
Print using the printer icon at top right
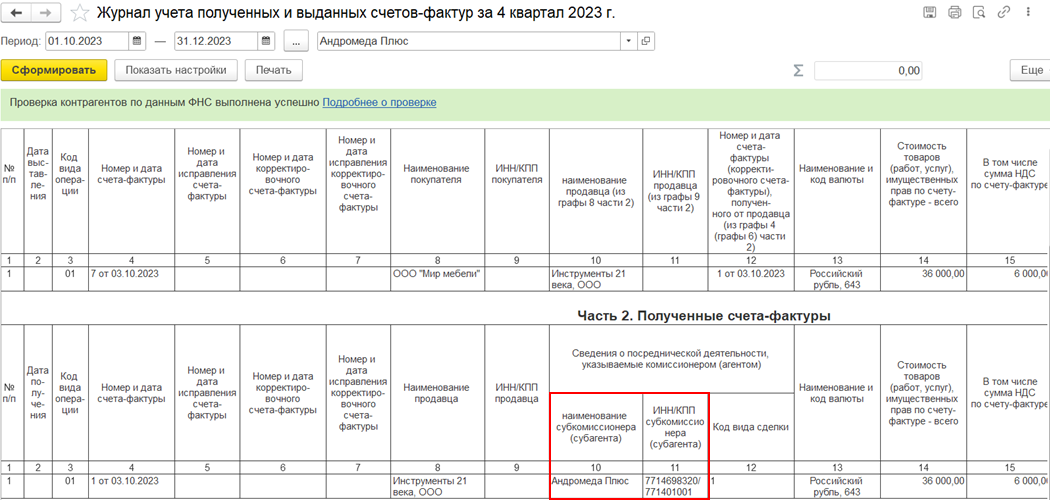[x=955, y=12]
